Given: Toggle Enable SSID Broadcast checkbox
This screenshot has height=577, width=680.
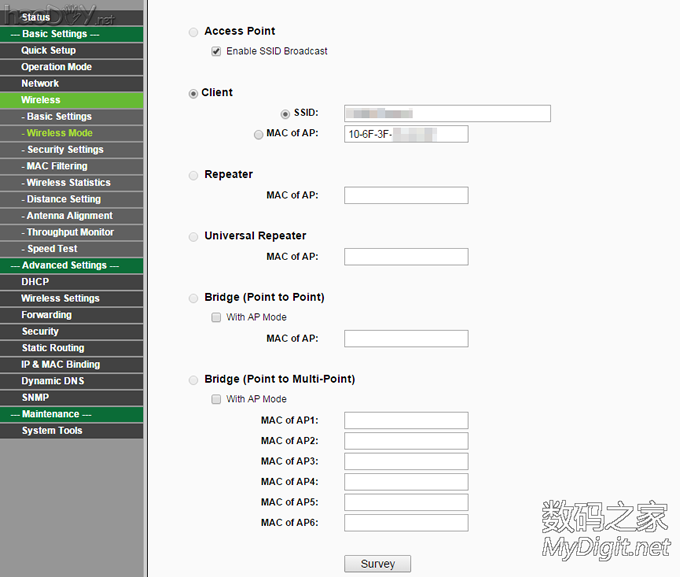Looking at the screenshot, I should click(216, 51).
